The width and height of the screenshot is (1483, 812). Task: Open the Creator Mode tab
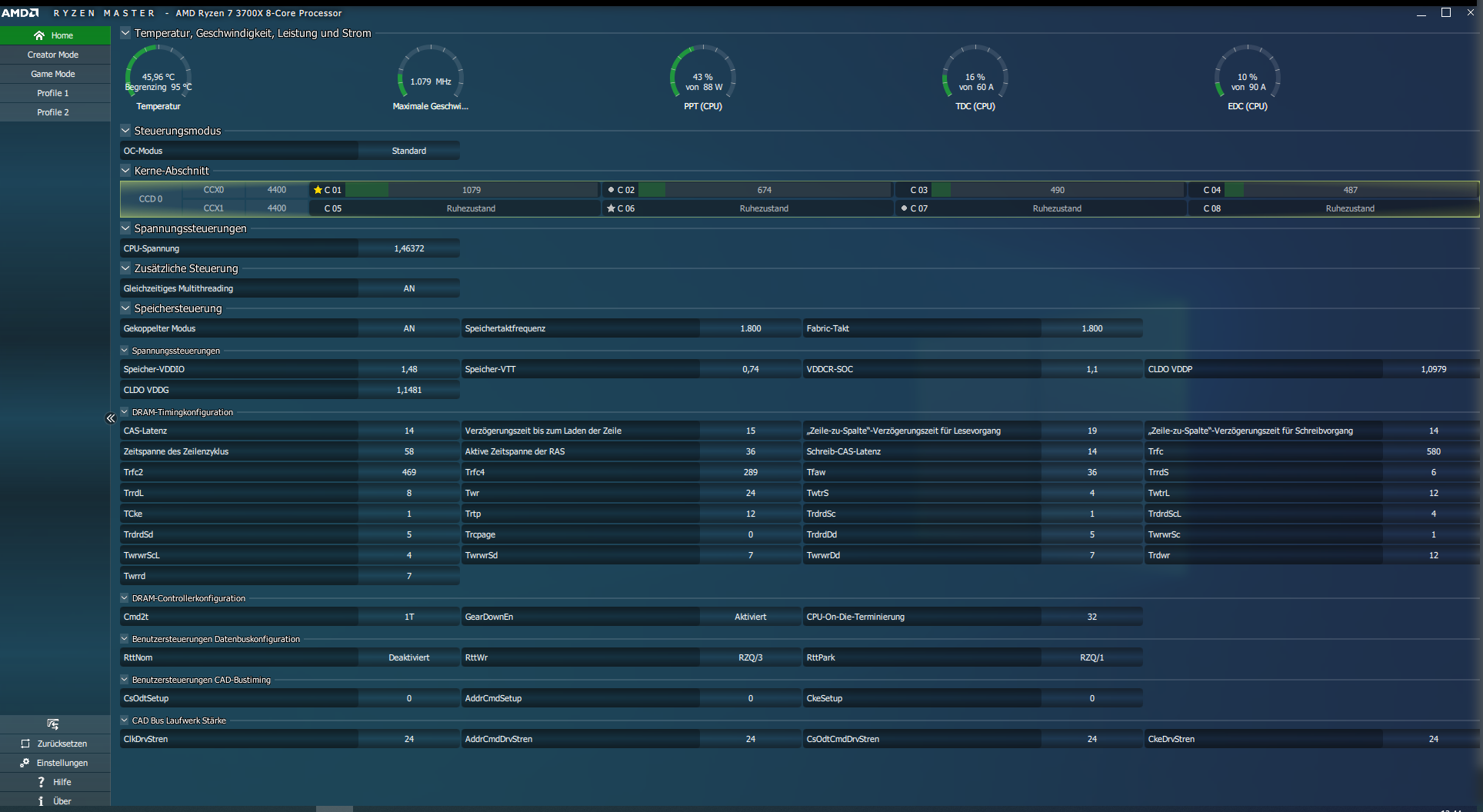pos(55,55)
